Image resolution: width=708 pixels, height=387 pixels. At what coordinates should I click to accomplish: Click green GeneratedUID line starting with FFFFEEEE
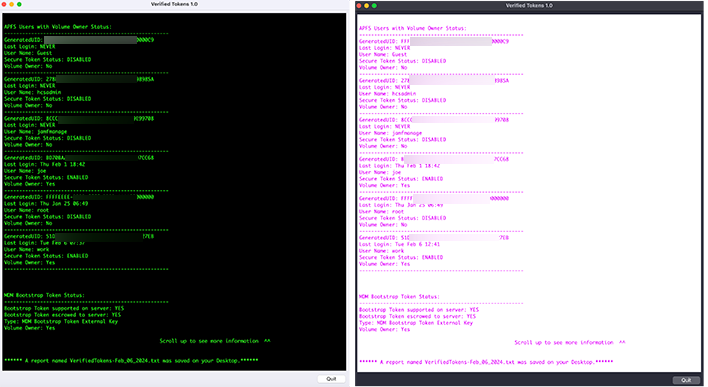(x=79, y=197)
